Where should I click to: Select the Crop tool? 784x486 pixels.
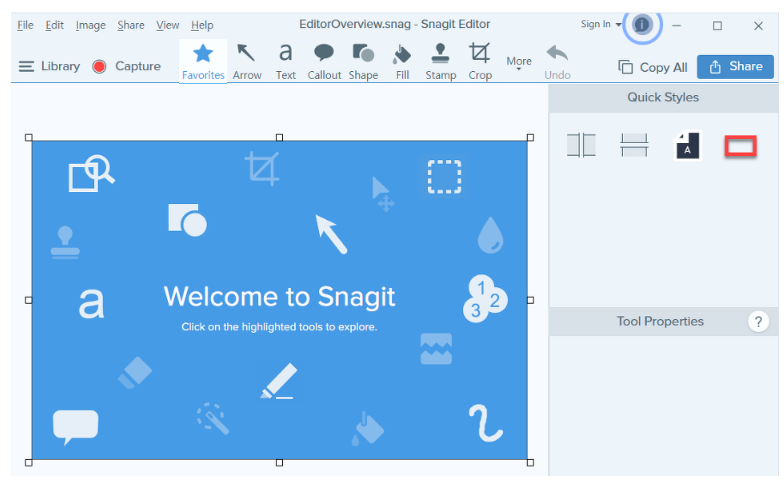480,62
